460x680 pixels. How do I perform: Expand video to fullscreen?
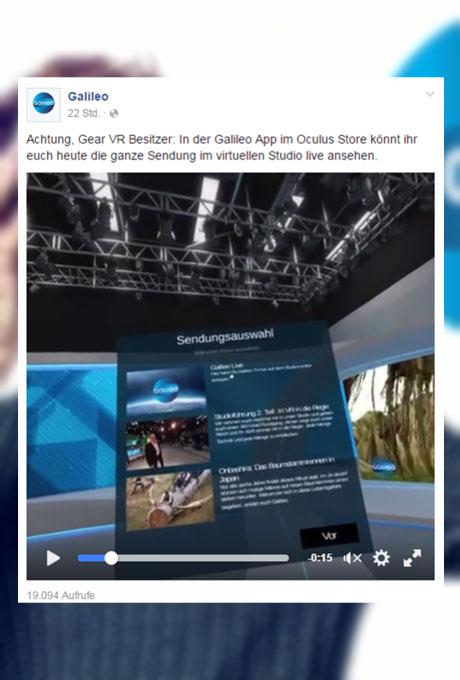click(412, 558)
